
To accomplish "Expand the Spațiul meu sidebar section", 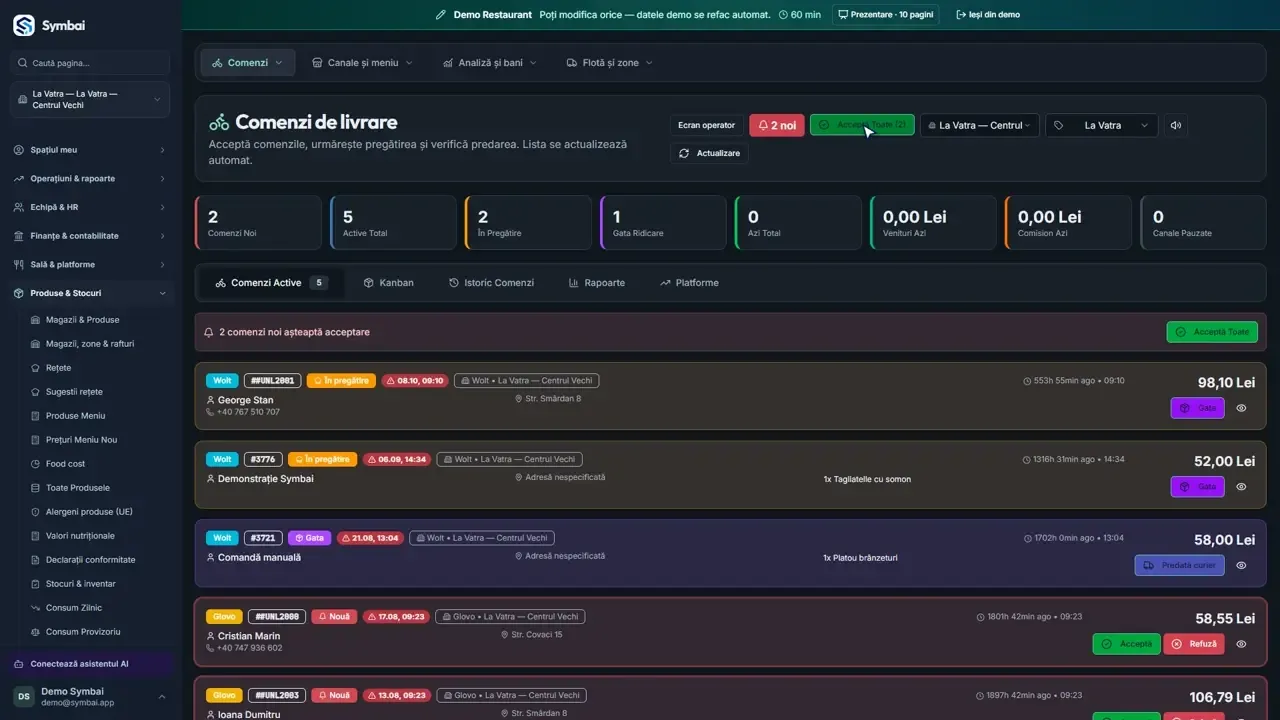I will point(90,150).
